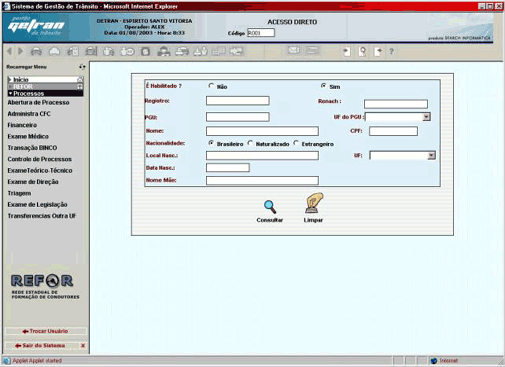Open Exame de Direção menu item

click(33, 182)
